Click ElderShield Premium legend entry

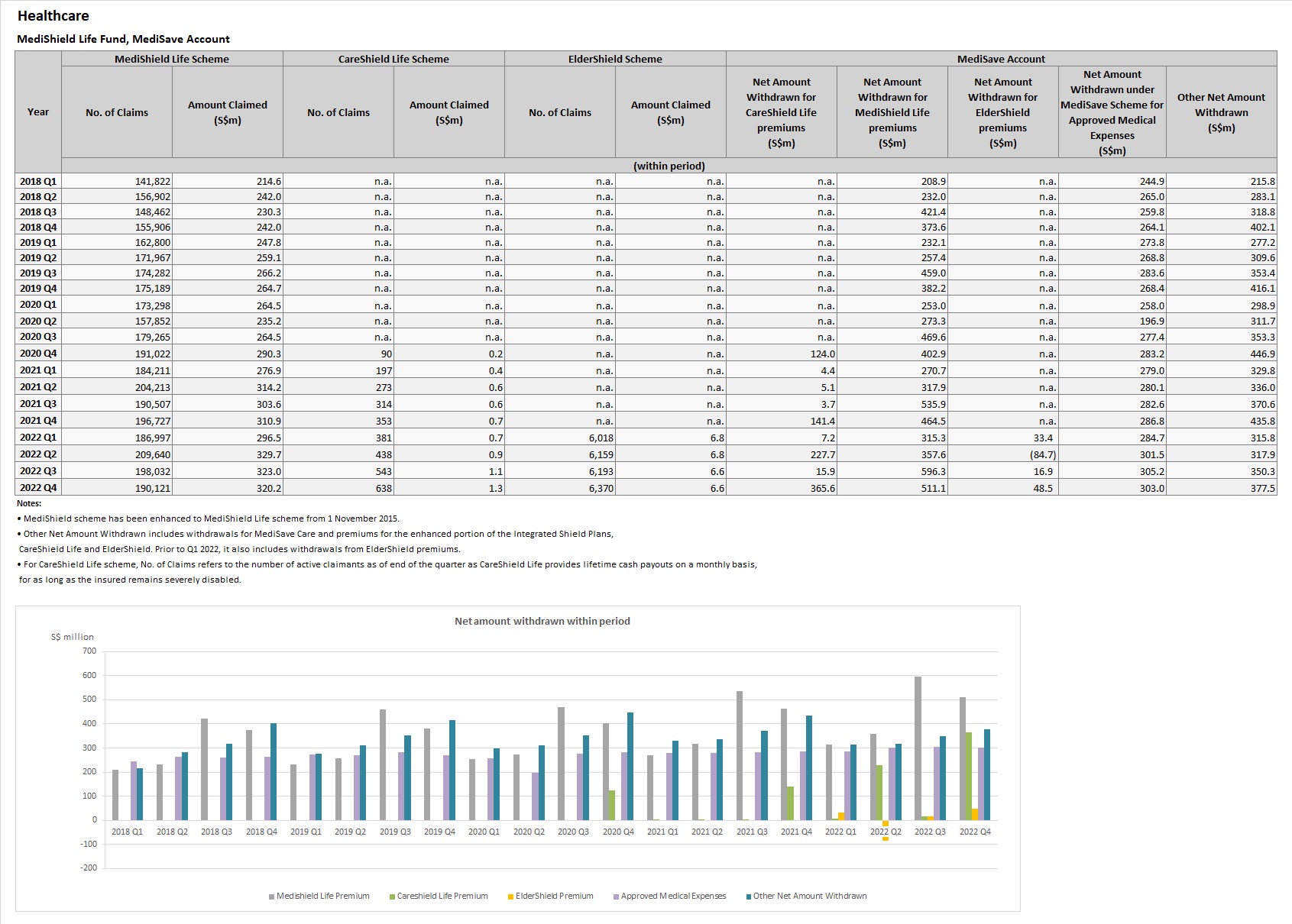point(550,896)
